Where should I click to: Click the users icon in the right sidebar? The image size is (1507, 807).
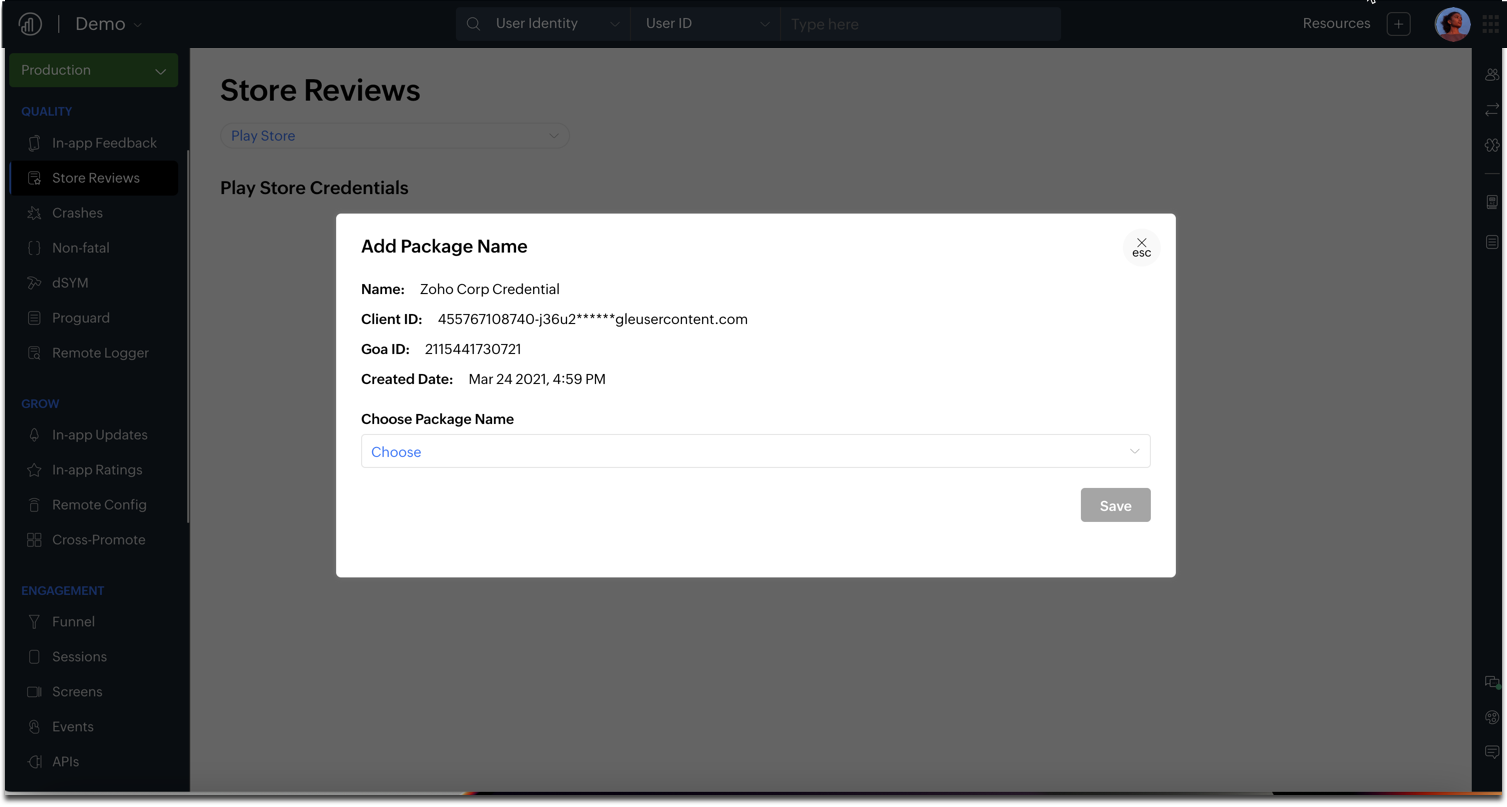click(1492, 75)
